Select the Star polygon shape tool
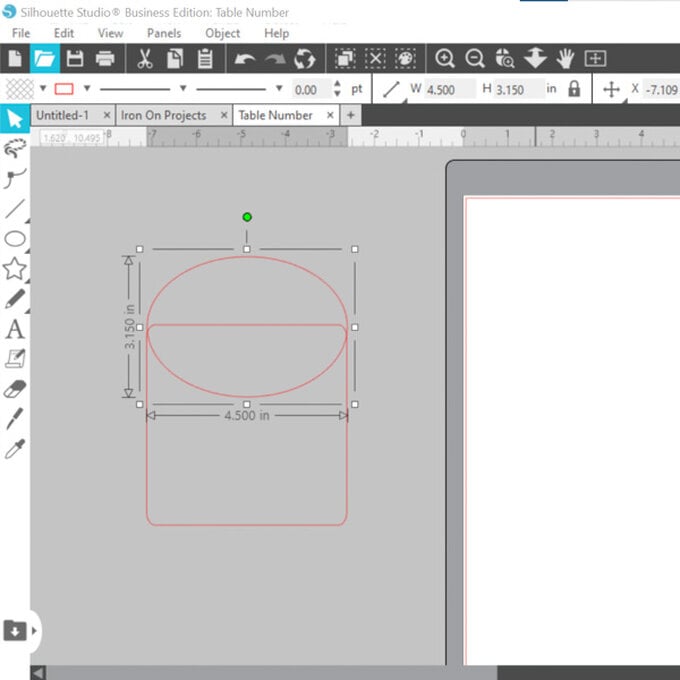 15,268
